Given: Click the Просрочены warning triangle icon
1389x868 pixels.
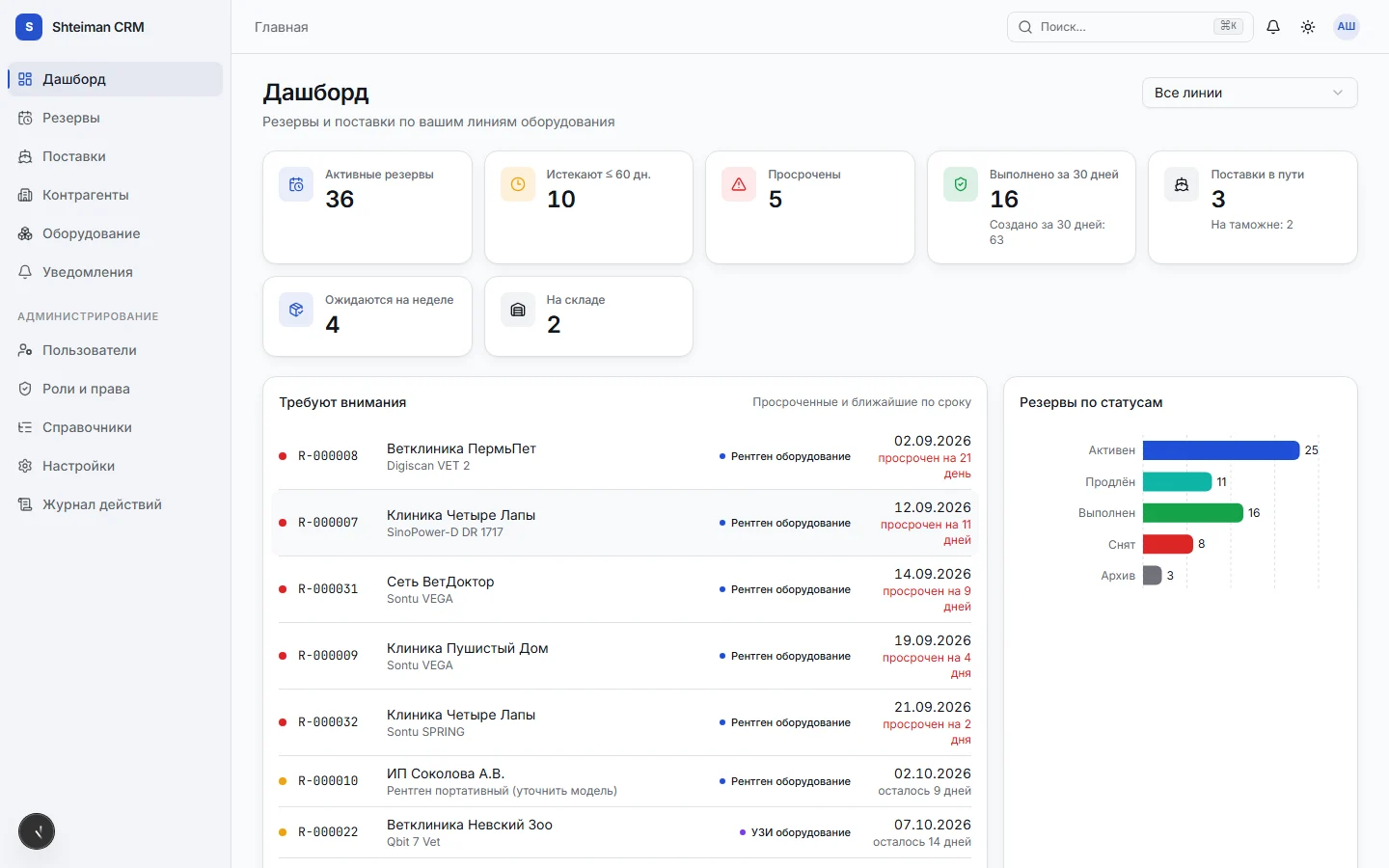Looking at the screenshot, I should point(739,184).
